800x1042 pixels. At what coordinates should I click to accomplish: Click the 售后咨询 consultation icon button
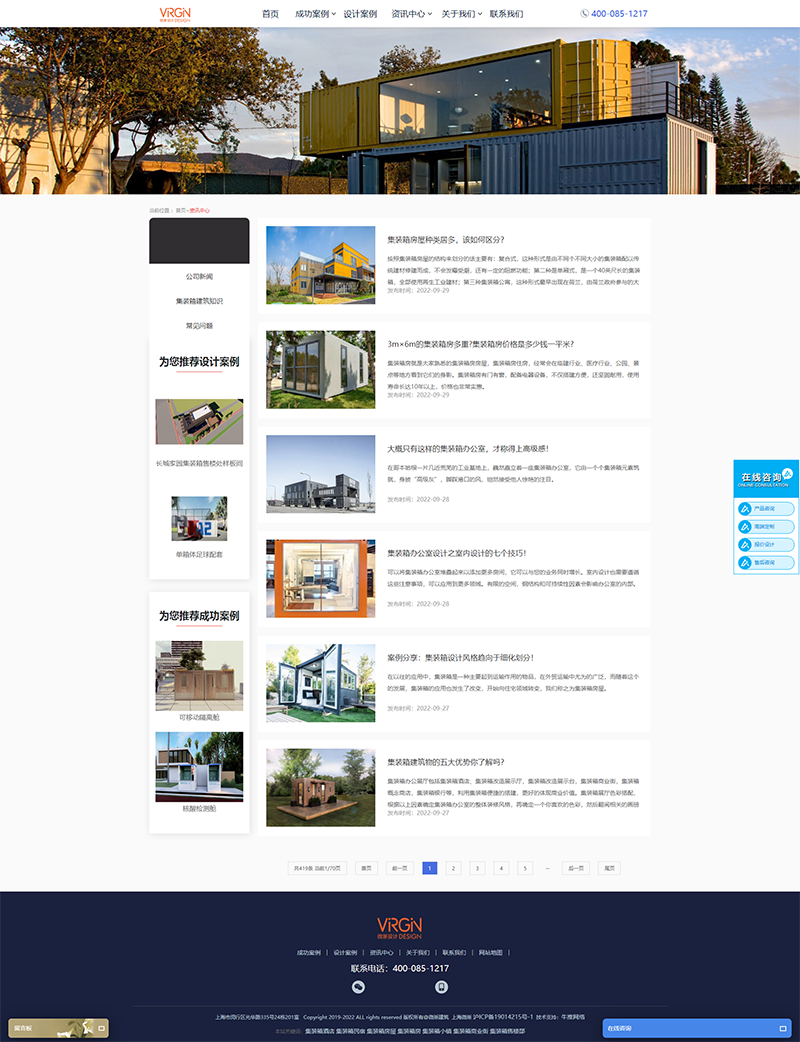point(745,563)
